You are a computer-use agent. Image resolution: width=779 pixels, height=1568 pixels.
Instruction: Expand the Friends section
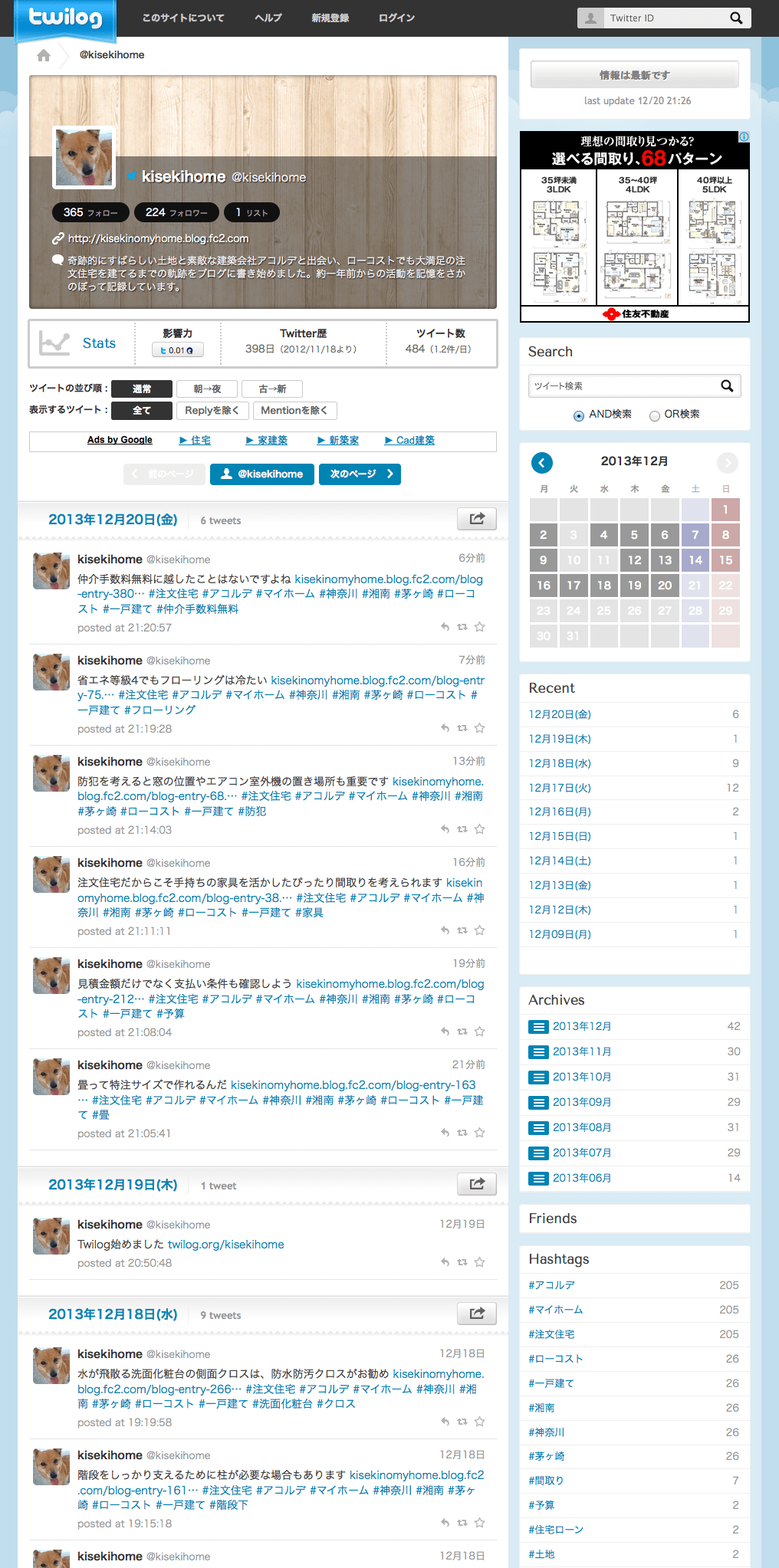552,1219
